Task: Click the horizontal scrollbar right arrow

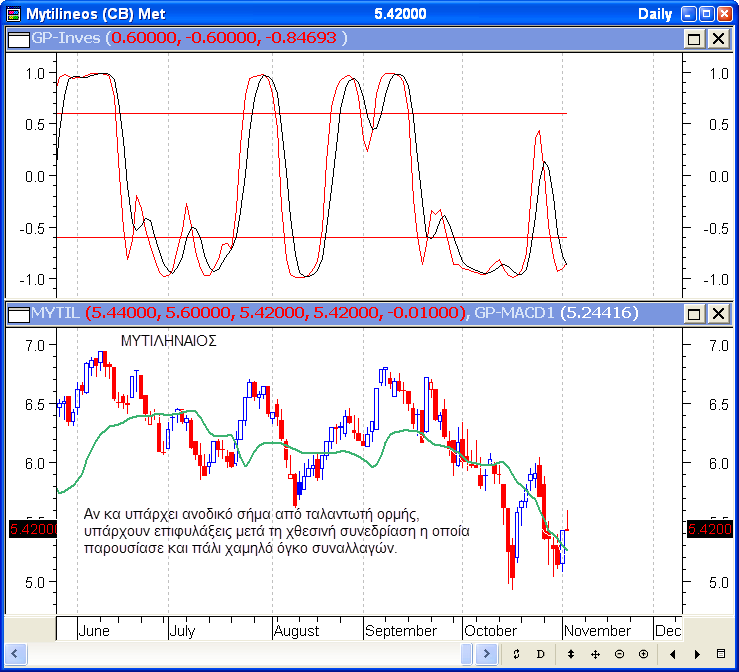Action: (x=486, y=654)
